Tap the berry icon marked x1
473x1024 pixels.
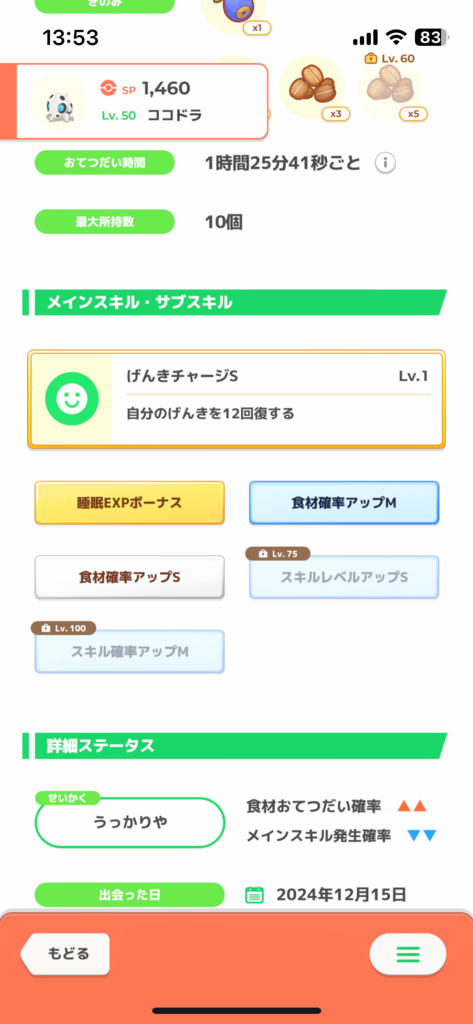(235, 13)
